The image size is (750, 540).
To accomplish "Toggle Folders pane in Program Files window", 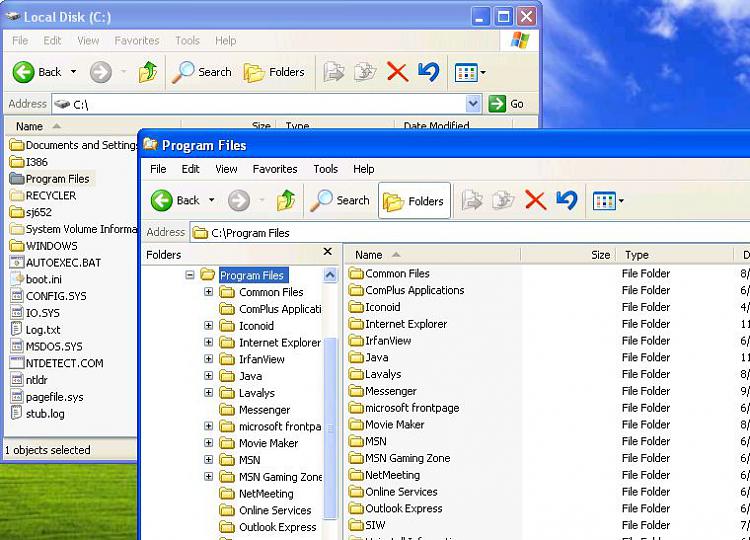I will coord(414,201).
